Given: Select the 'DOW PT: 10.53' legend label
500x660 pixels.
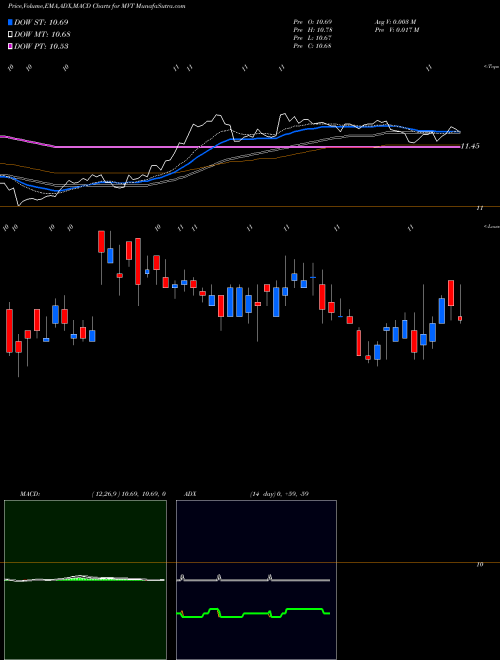Looking at the screenshot, I should pyautogui.click(x=41, y=46).
